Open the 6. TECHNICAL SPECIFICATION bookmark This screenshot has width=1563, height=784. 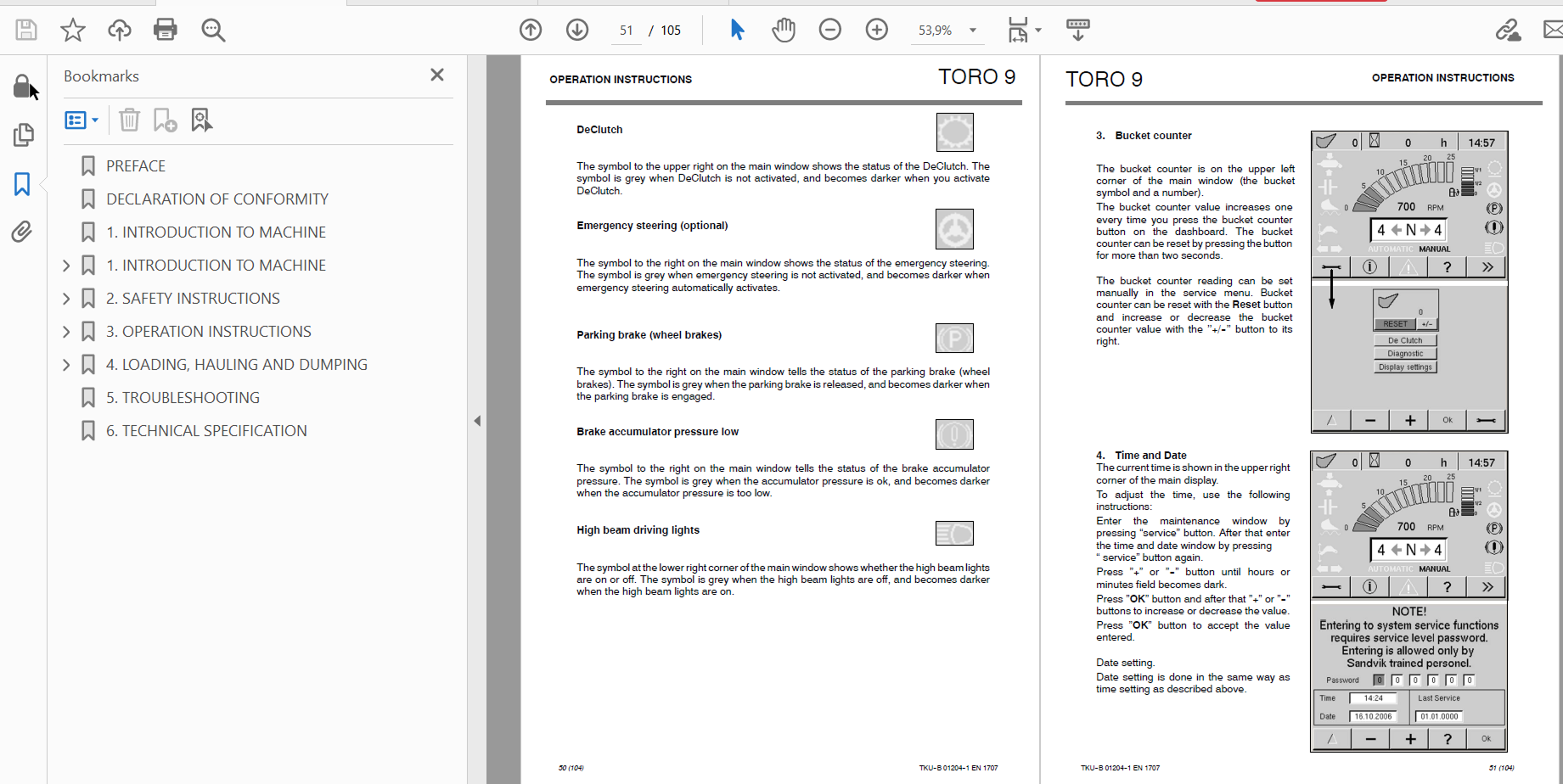(206, 431)
